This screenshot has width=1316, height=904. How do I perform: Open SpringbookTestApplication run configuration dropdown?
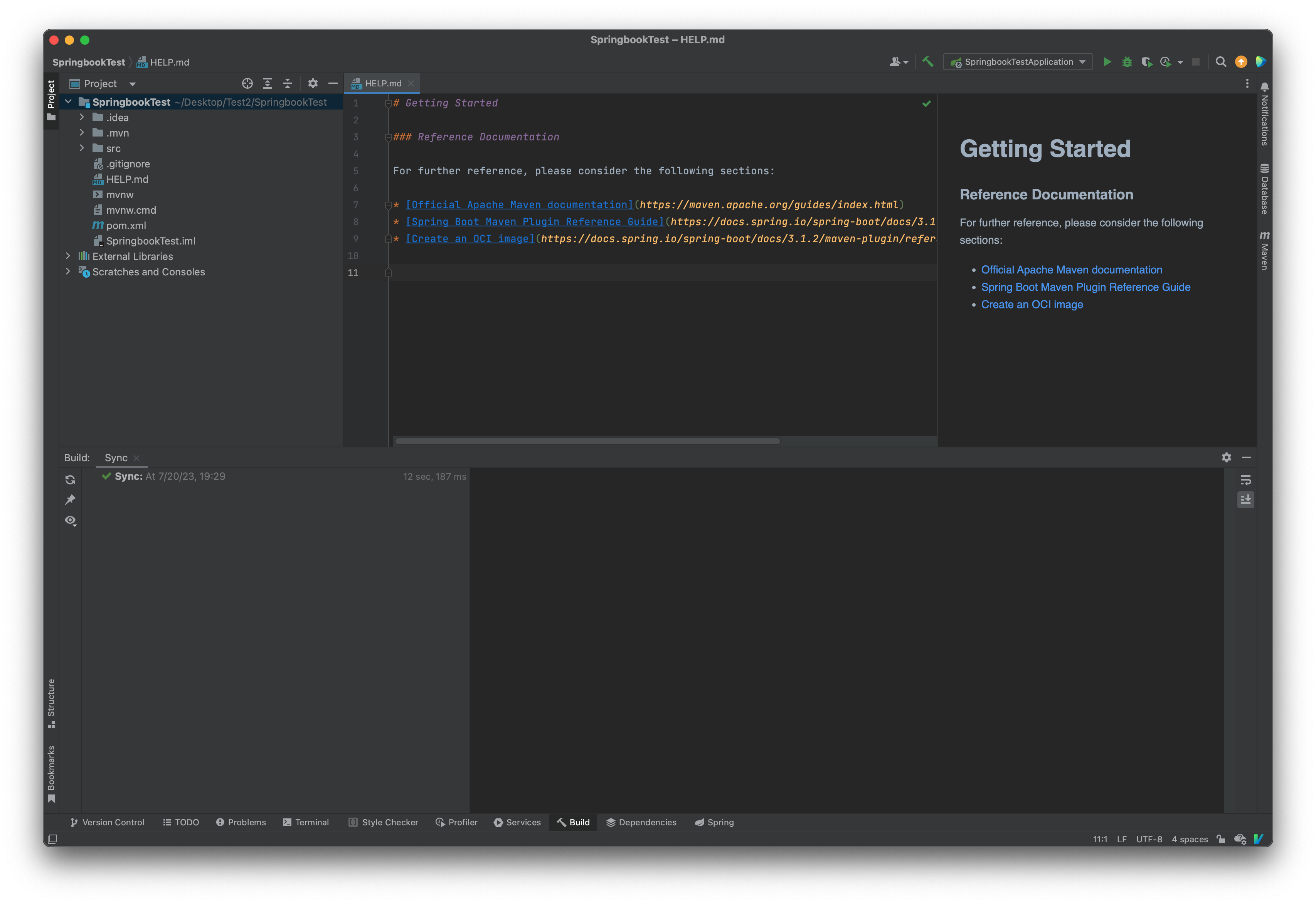click(x=1018, y=62)
